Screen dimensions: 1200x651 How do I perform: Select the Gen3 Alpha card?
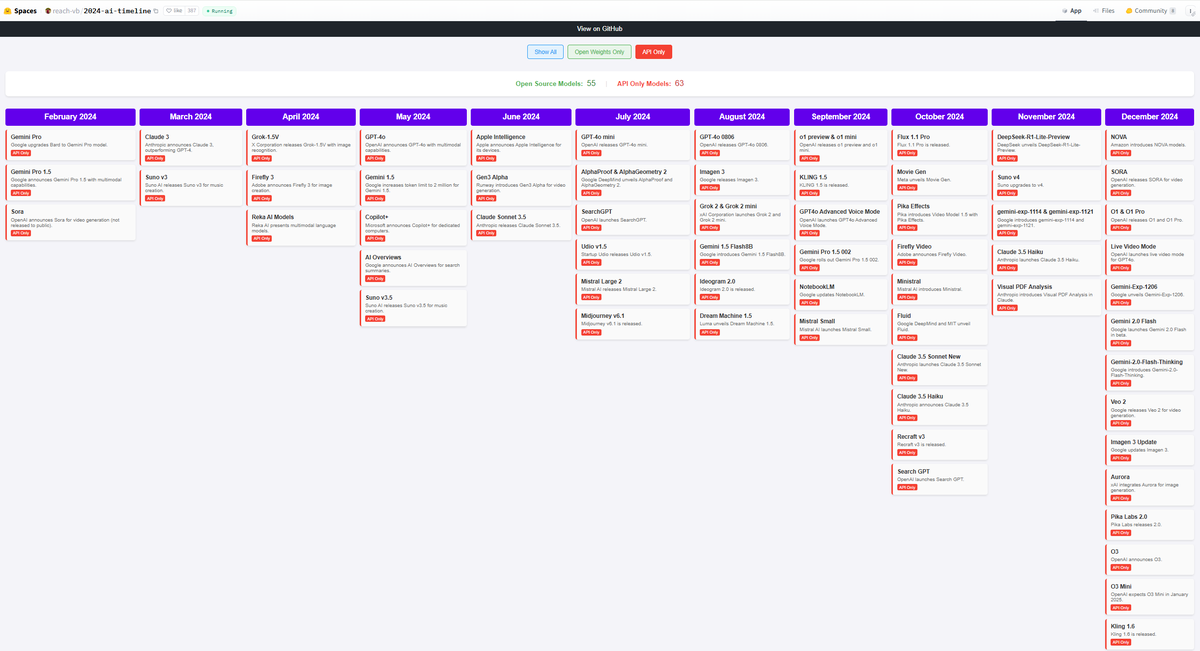point(521,188)
